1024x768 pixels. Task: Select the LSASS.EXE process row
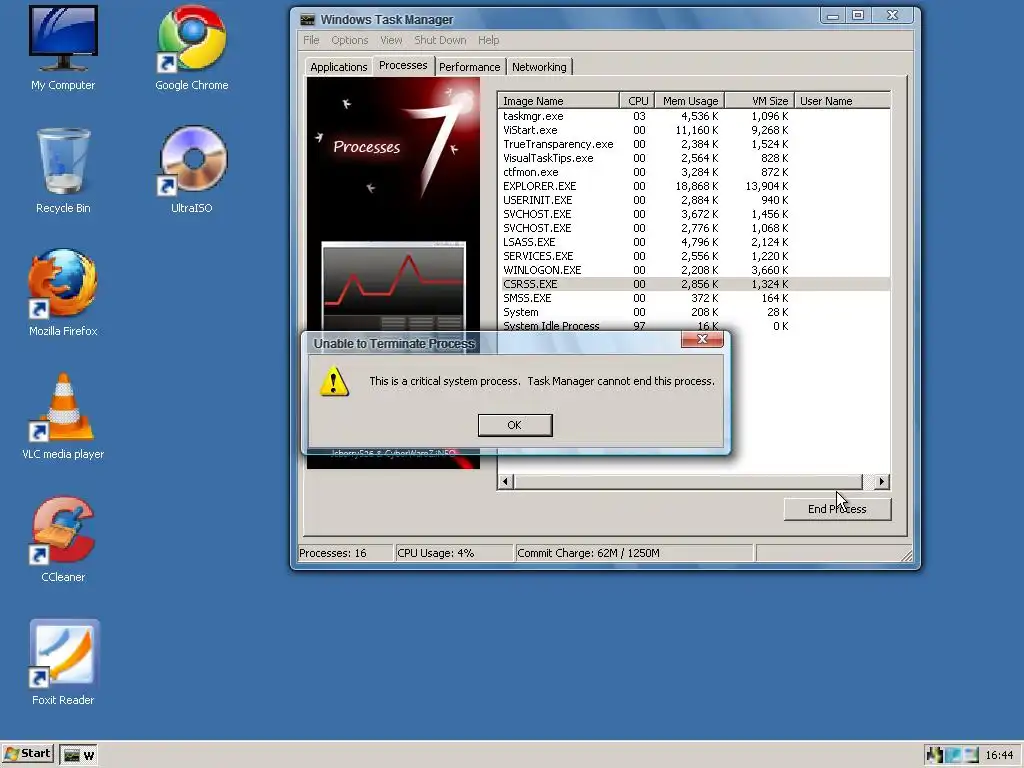(x=694, y=242)
